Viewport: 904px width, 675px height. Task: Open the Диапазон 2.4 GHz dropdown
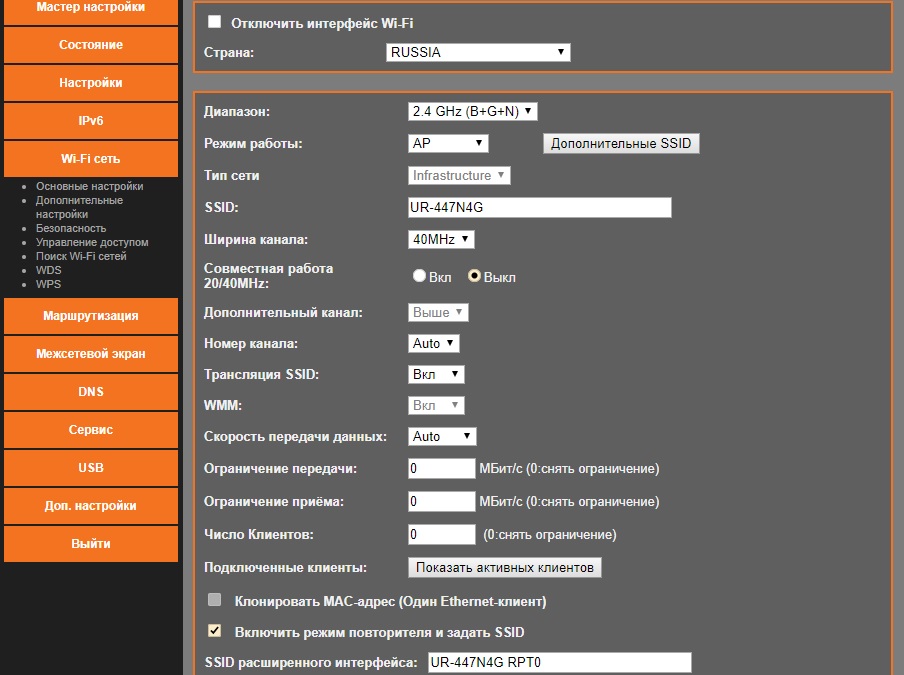[473, 111]
